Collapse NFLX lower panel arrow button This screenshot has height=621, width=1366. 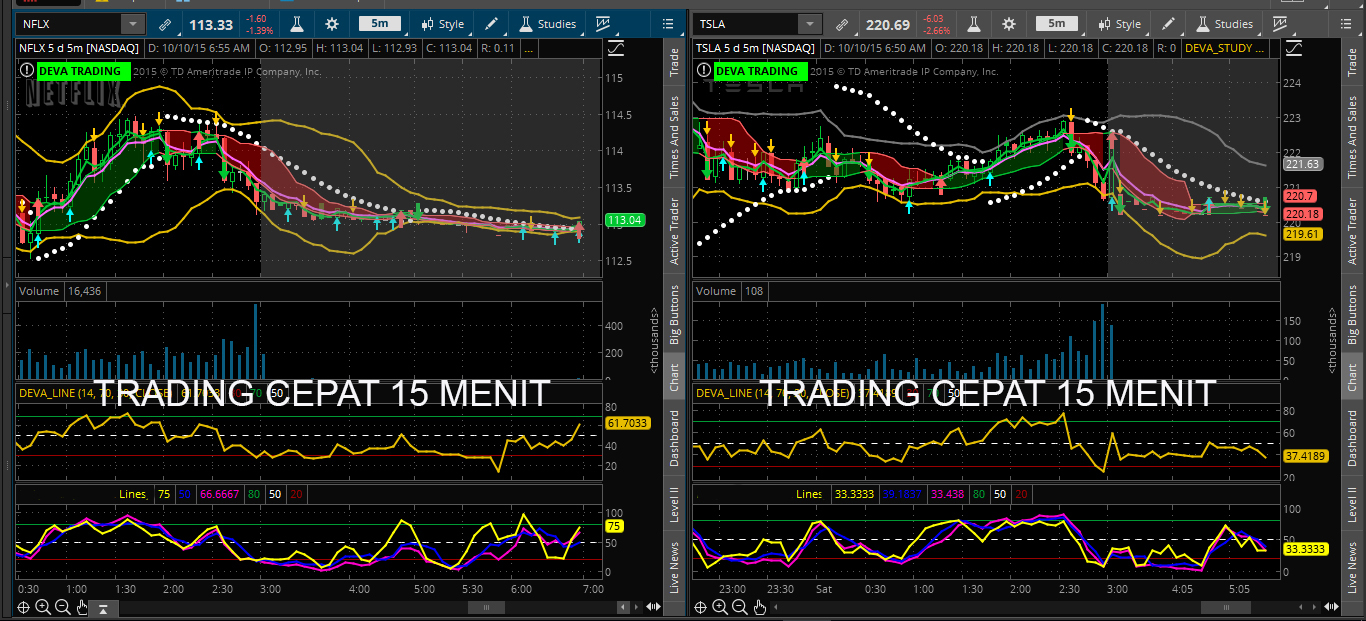pos(104,607)
